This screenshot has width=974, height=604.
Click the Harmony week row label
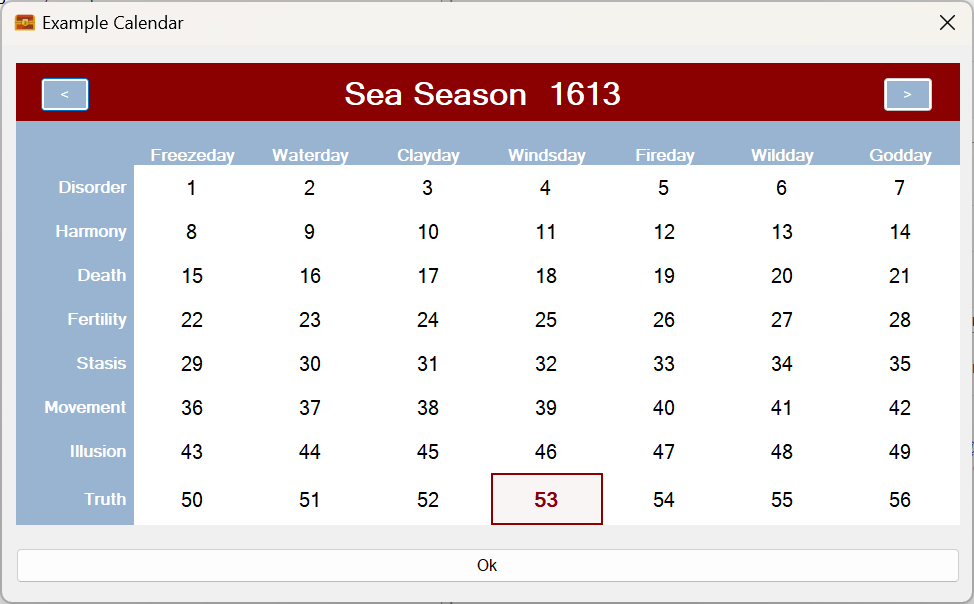tap(91, 231)
